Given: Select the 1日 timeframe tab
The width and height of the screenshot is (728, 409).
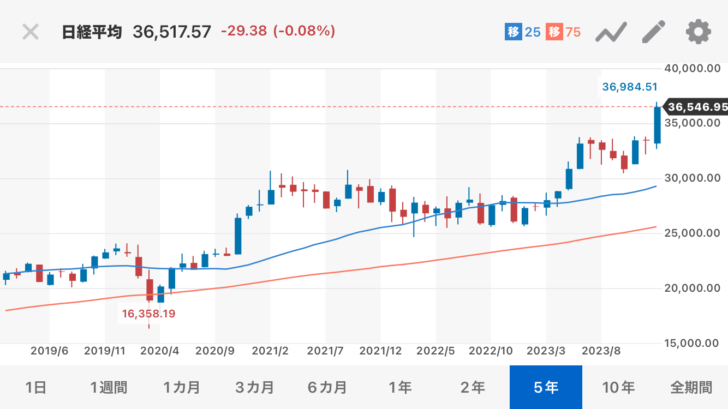Looking at the screenshot, I should (35, 387).
